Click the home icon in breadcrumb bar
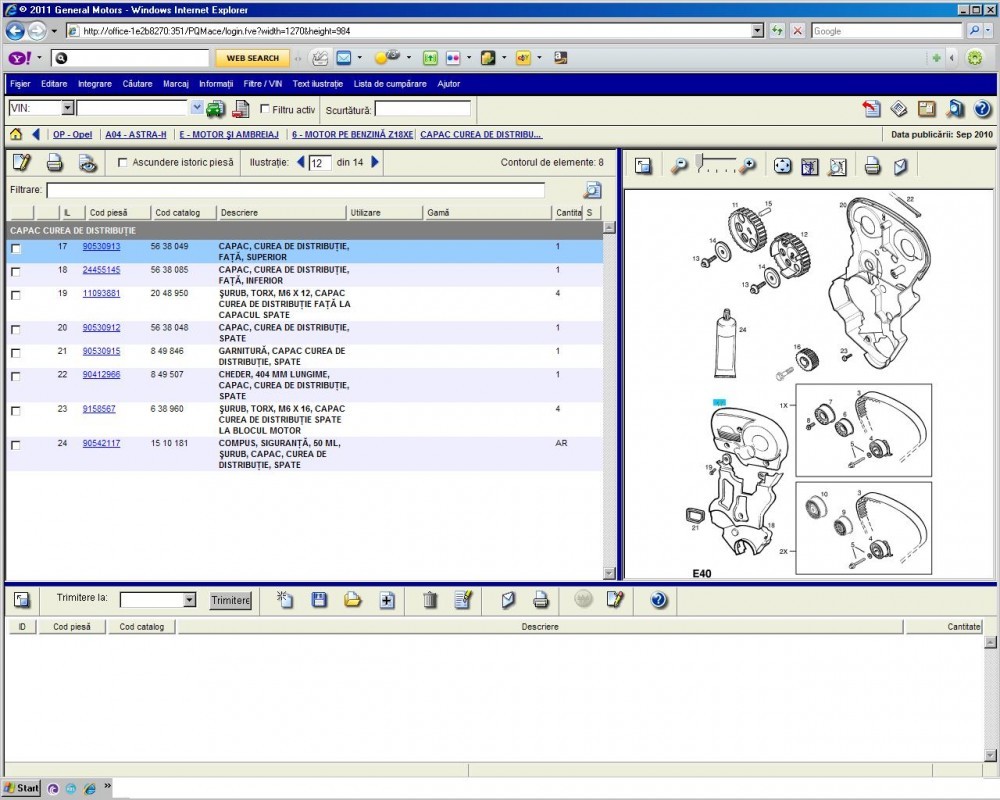 (x=16, y=134)
